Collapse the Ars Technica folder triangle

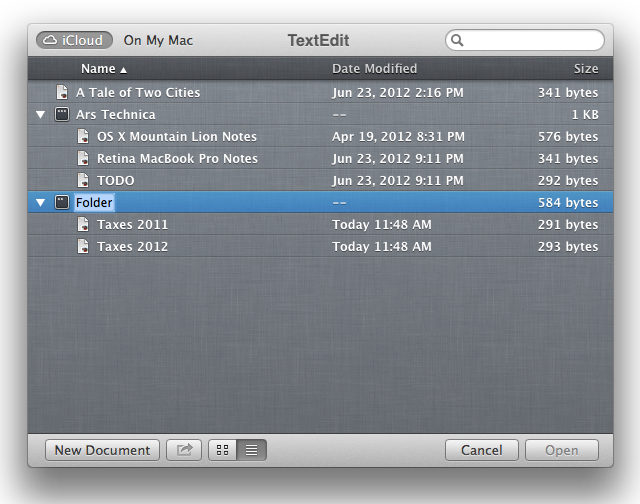[40, 115]
